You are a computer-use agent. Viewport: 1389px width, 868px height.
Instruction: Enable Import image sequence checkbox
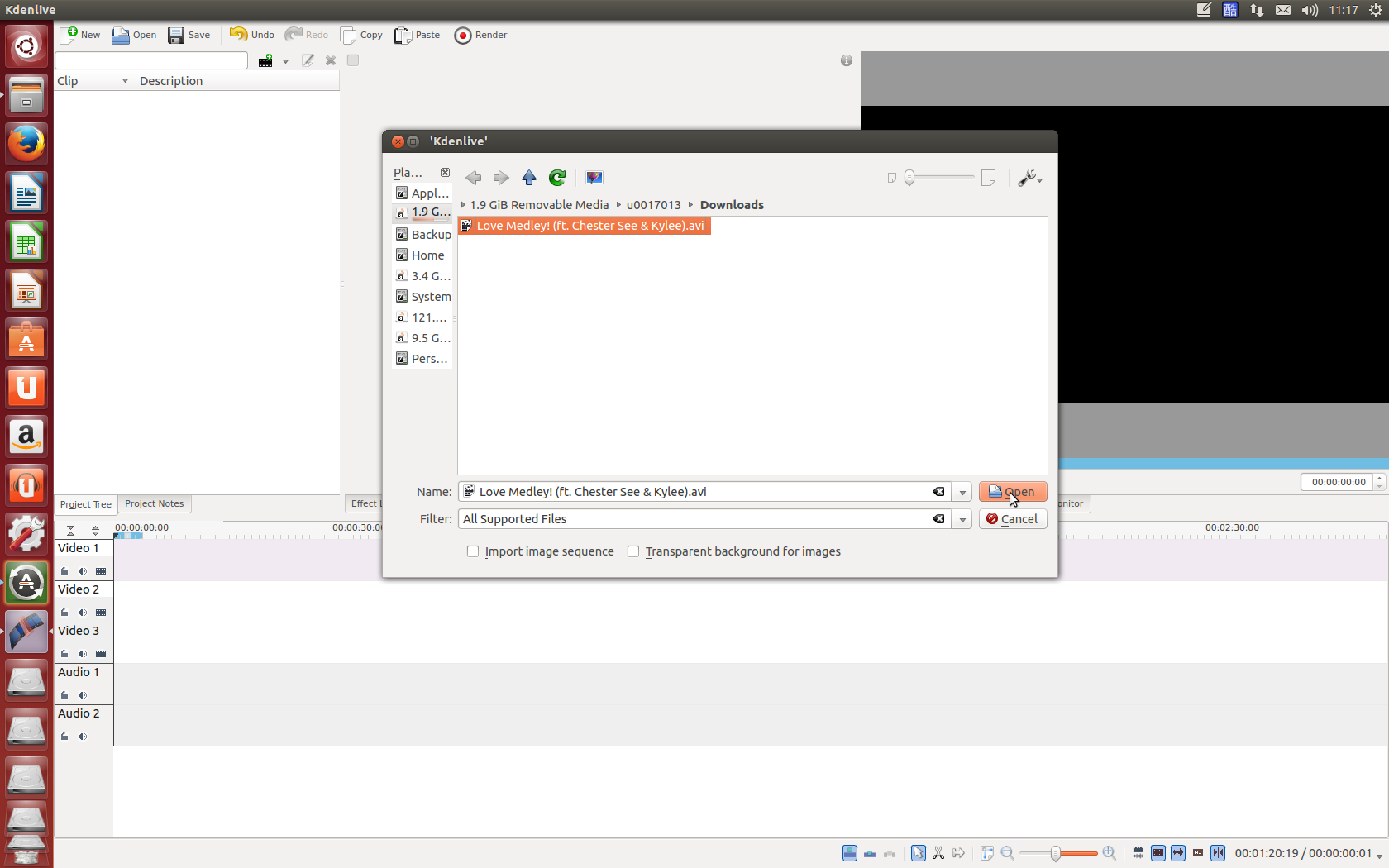(x=473, y=551)
